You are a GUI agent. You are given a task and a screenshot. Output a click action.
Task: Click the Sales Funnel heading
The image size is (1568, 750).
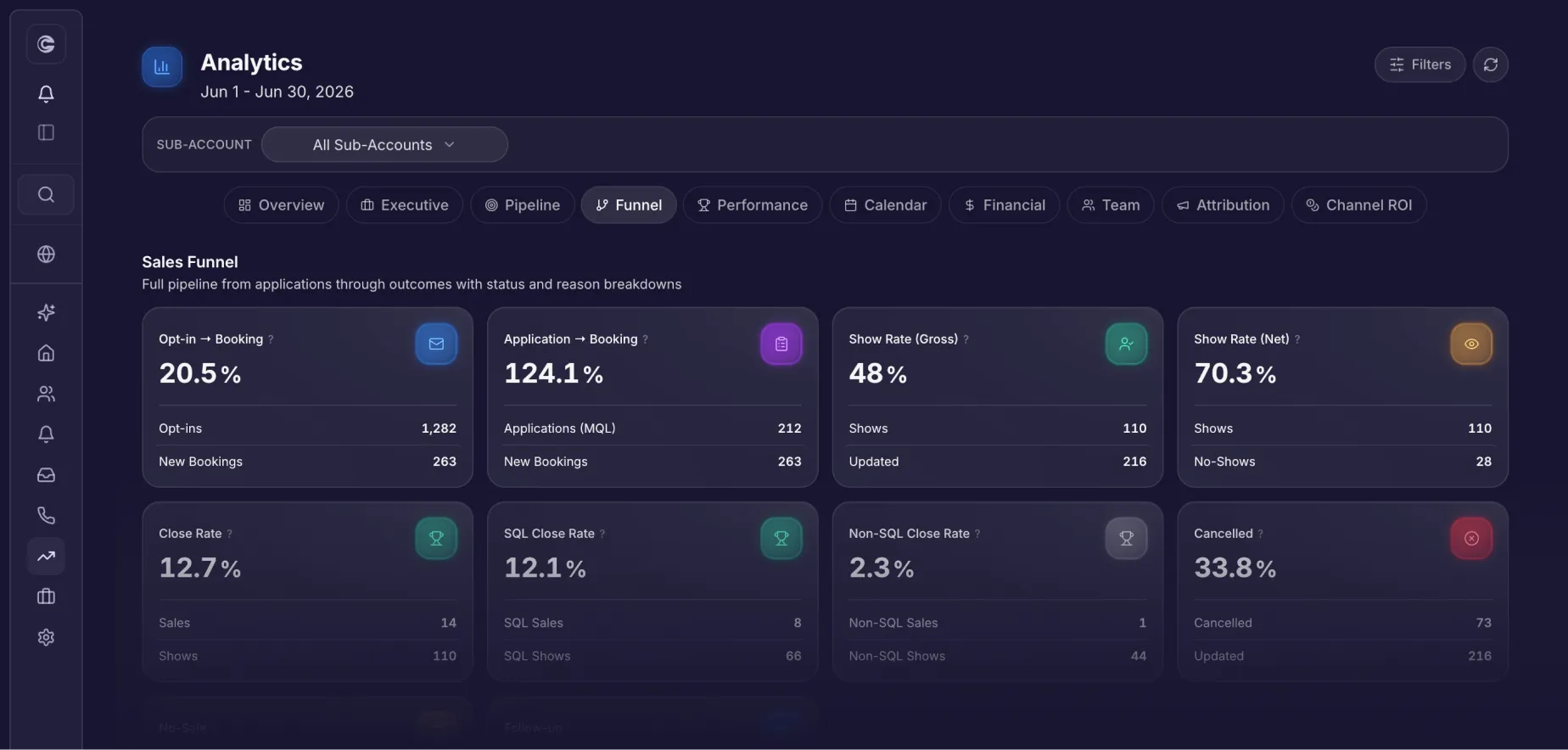pyautogui.click(x=190, y=262)
